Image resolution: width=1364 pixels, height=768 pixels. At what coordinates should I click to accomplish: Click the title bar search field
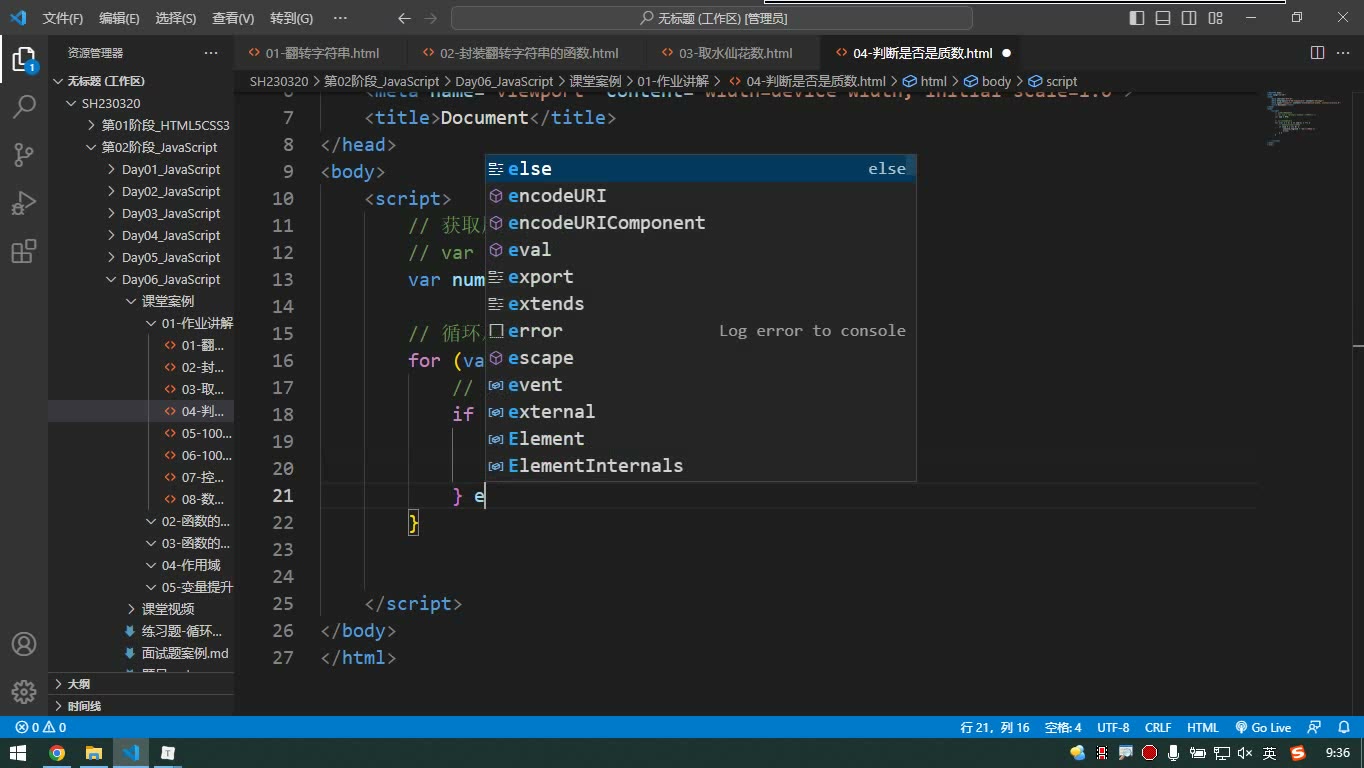click(712, 18)
